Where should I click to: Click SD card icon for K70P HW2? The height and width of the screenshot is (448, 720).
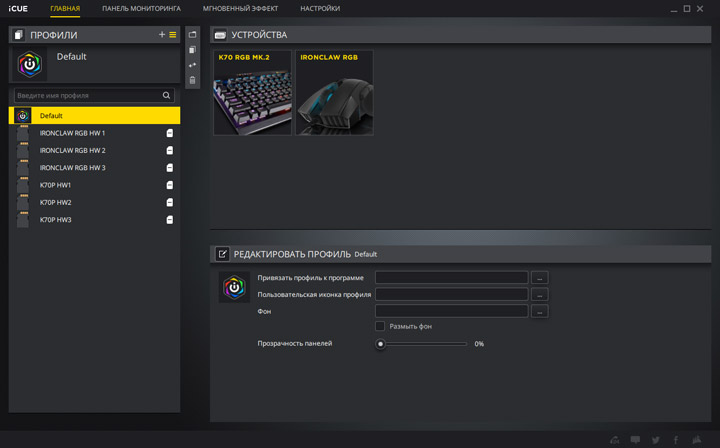coord(169,202)
